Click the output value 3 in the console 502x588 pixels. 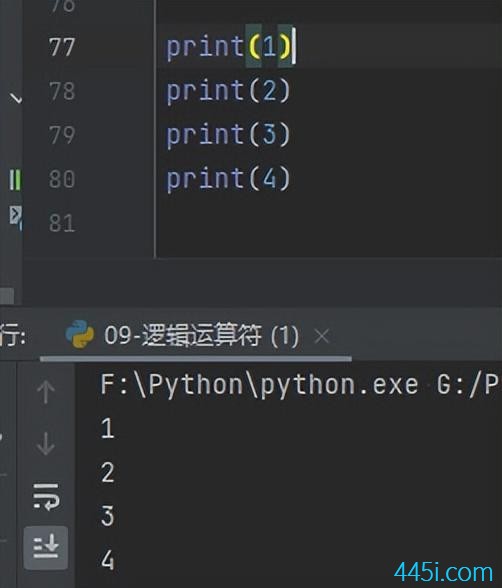pyautogui.click(x=108, y=516)
